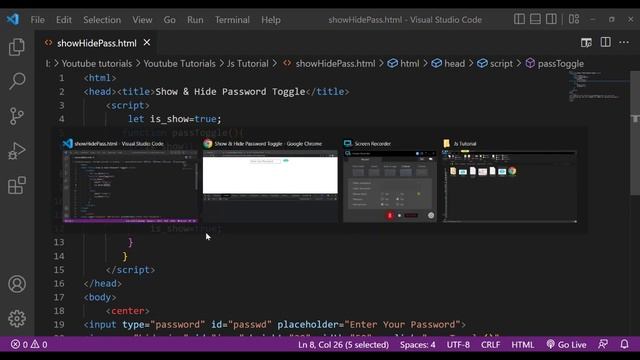Open the View menu
640x360 pixels.
tap(142, 20)
